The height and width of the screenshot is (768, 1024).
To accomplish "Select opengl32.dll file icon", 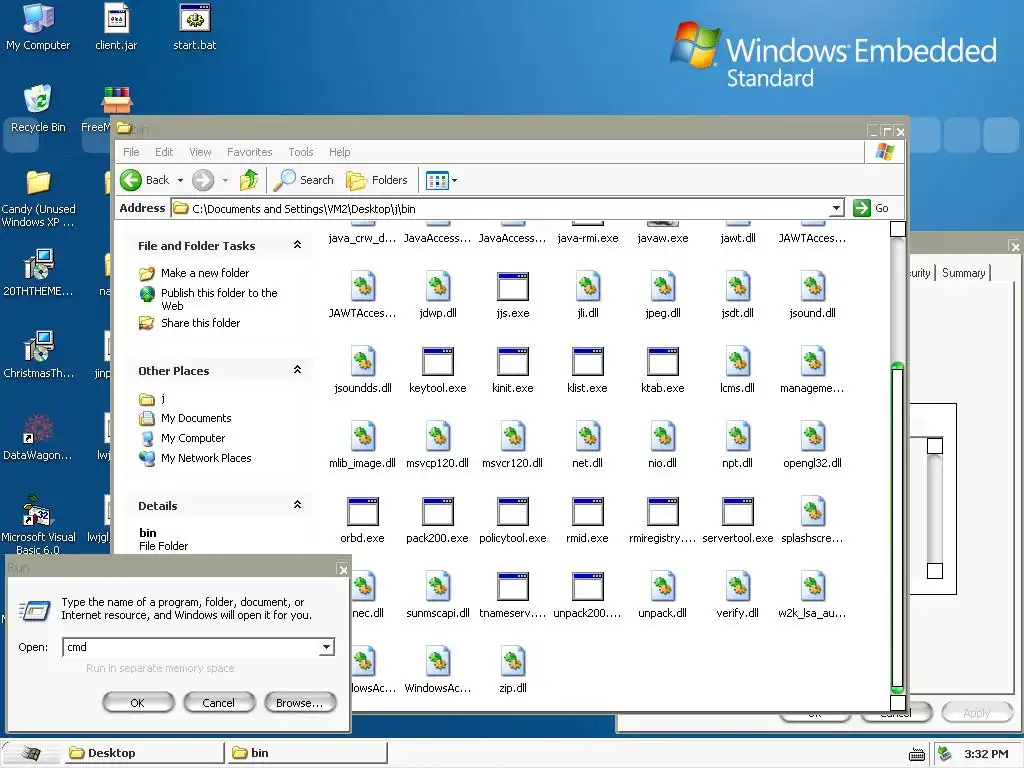I will pyautogui.click(x=812, y=437).
